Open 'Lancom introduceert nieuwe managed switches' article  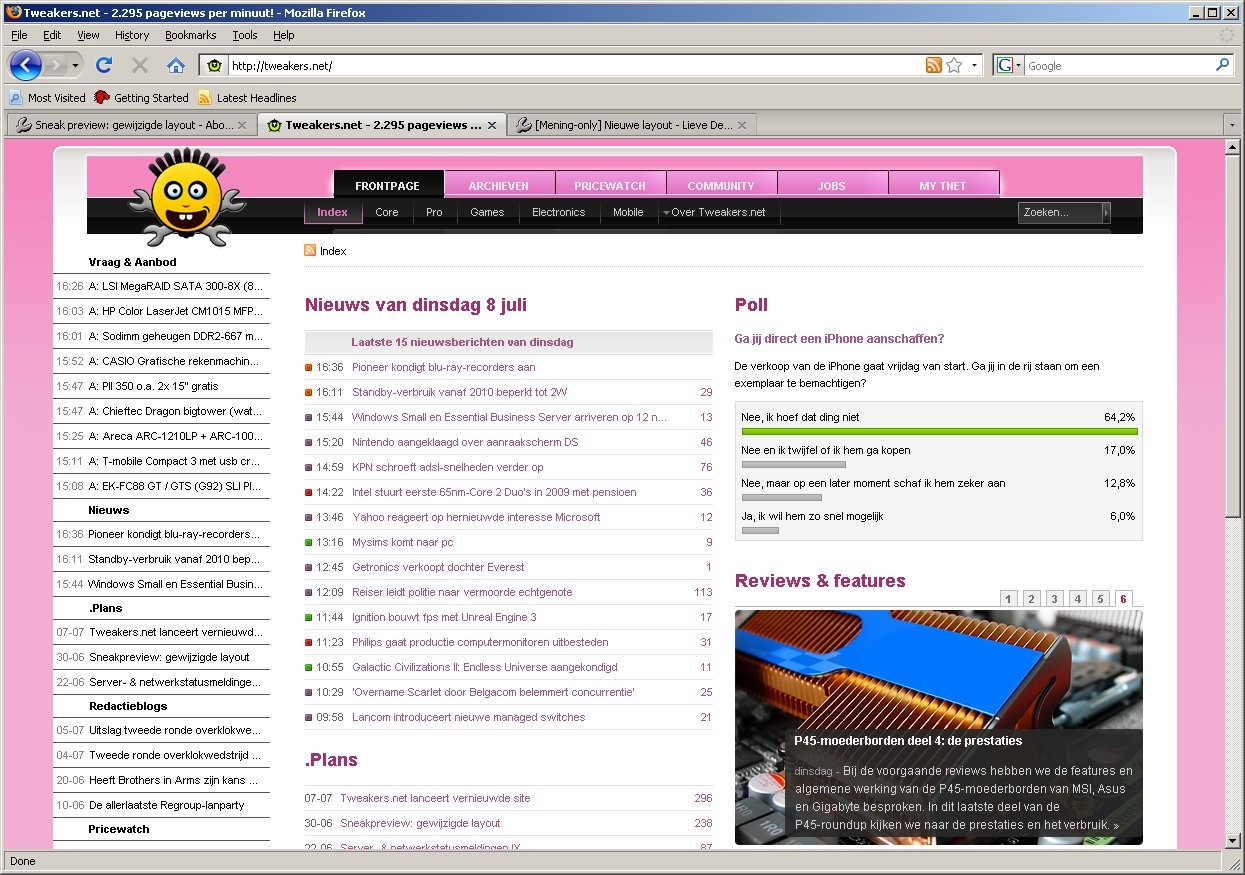tap(468, 717)
